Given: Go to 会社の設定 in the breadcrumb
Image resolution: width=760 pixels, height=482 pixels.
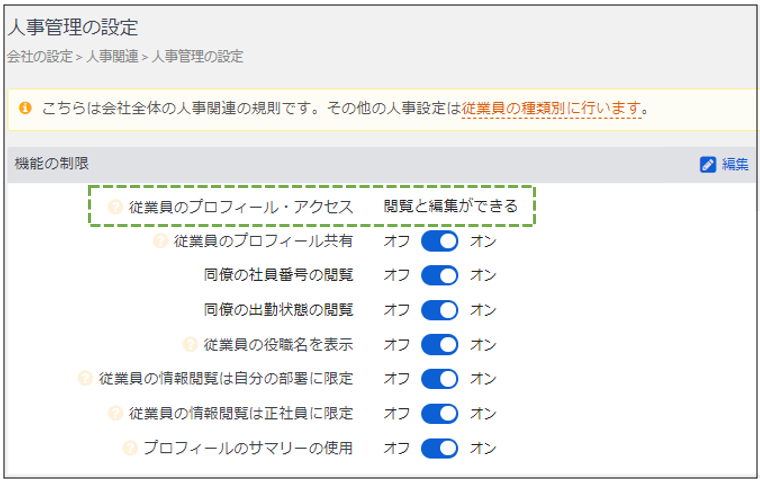Looking at the screenshot, I should pos(39,57).
